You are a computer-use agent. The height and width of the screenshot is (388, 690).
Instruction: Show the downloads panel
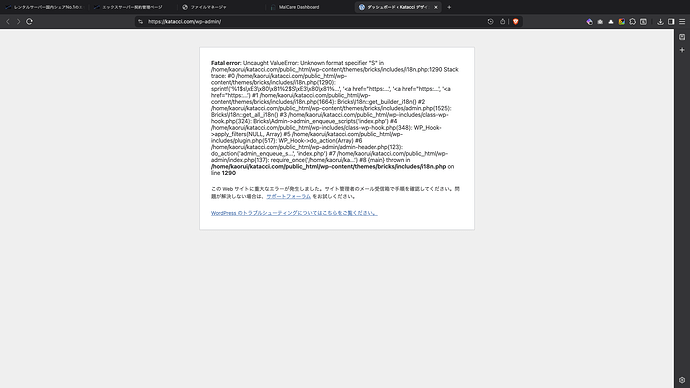[661, 22]
